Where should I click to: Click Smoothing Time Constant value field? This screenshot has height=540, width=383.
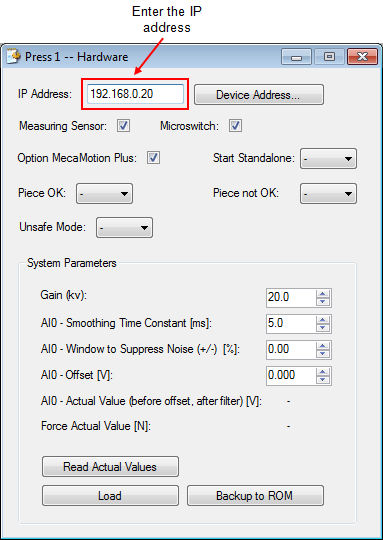click(291, 324)
